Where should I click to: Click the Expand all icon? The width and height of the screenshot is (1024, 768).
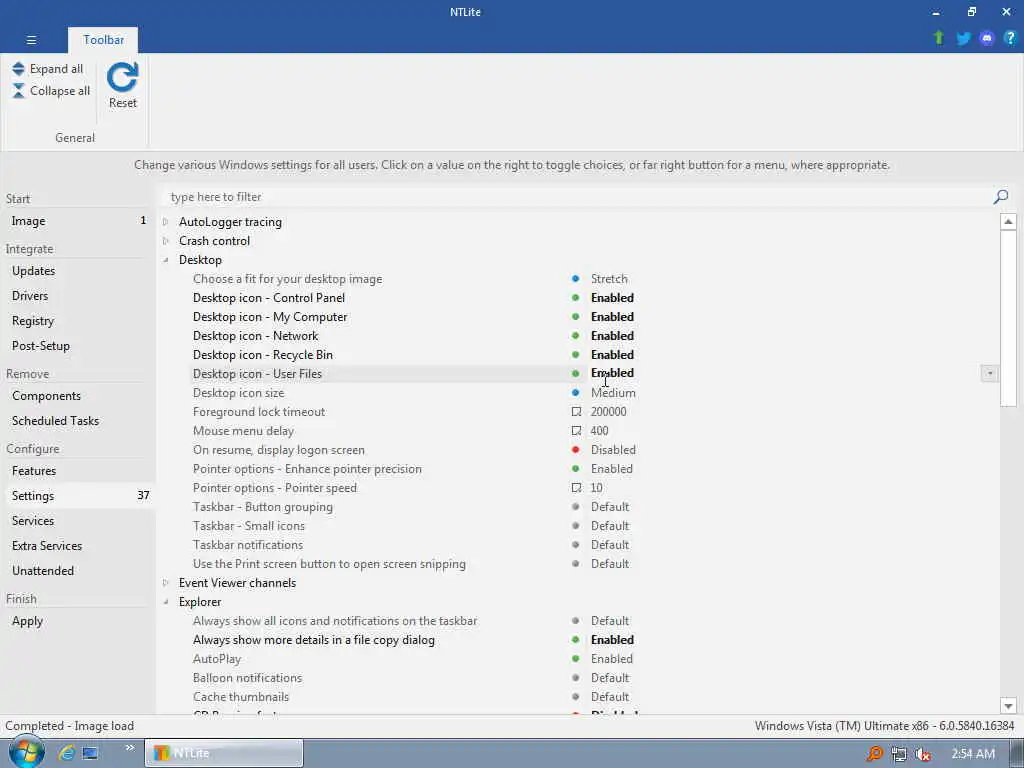click(x=18, y=69)
